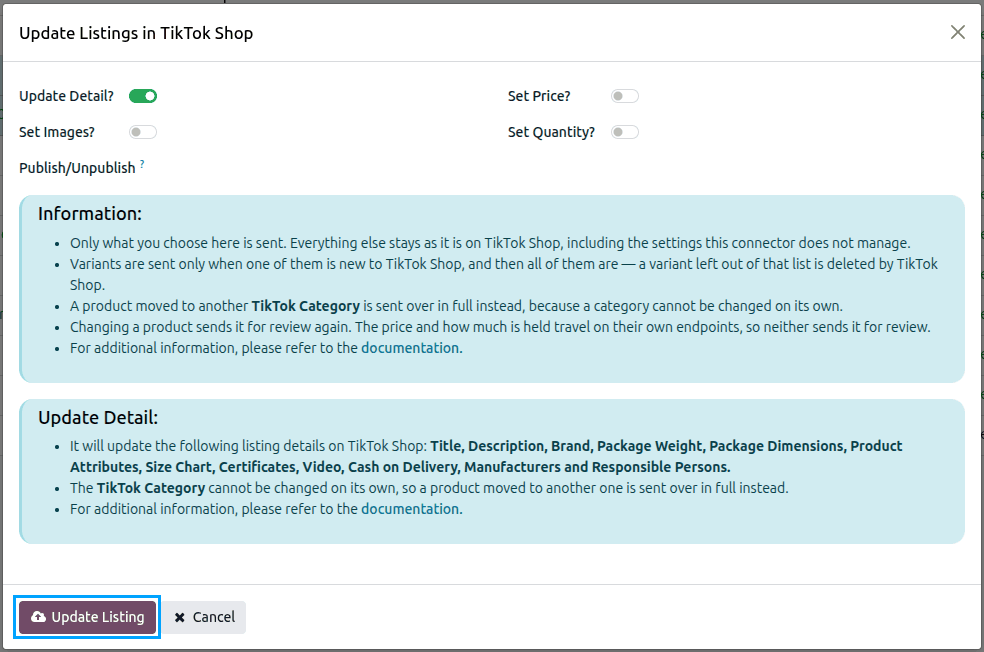Click the bold 'TikTok Category' text in Update Detail box

coord(151,488)
